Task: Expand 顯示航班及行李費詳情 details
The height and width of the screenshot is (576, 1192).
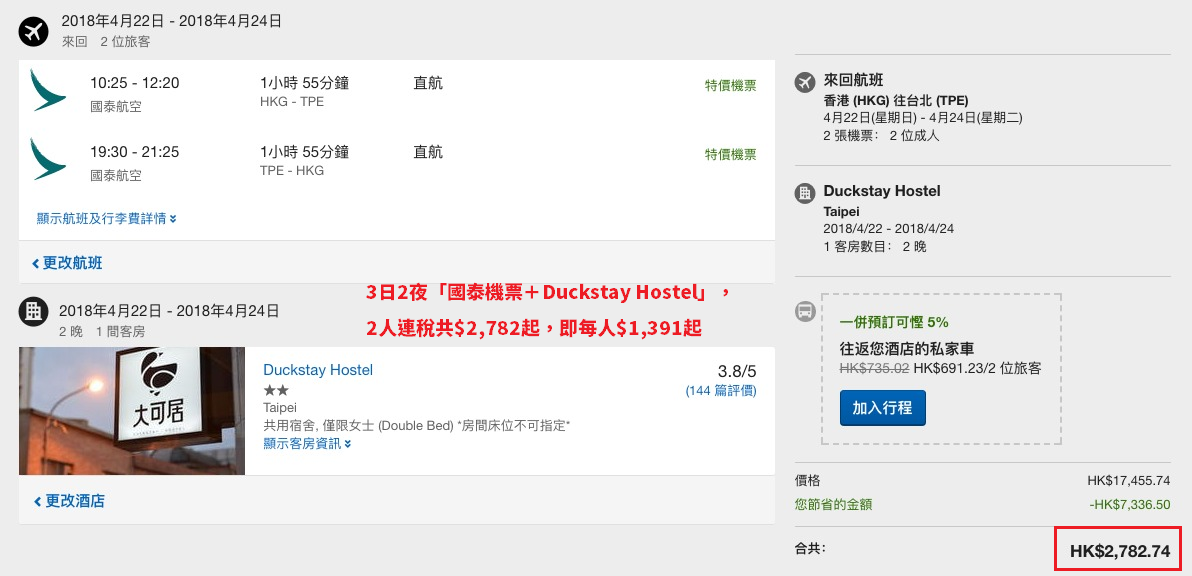Action: (x=106, y=219)
